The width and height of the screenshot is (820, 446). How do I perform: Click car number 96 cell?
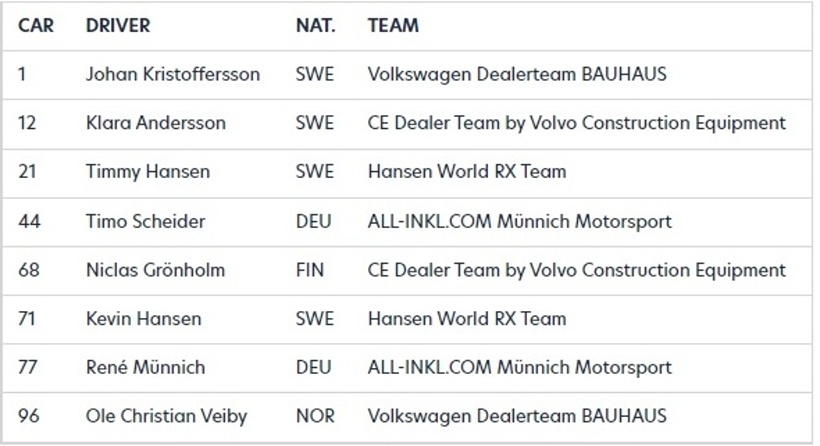coord(28,416)
